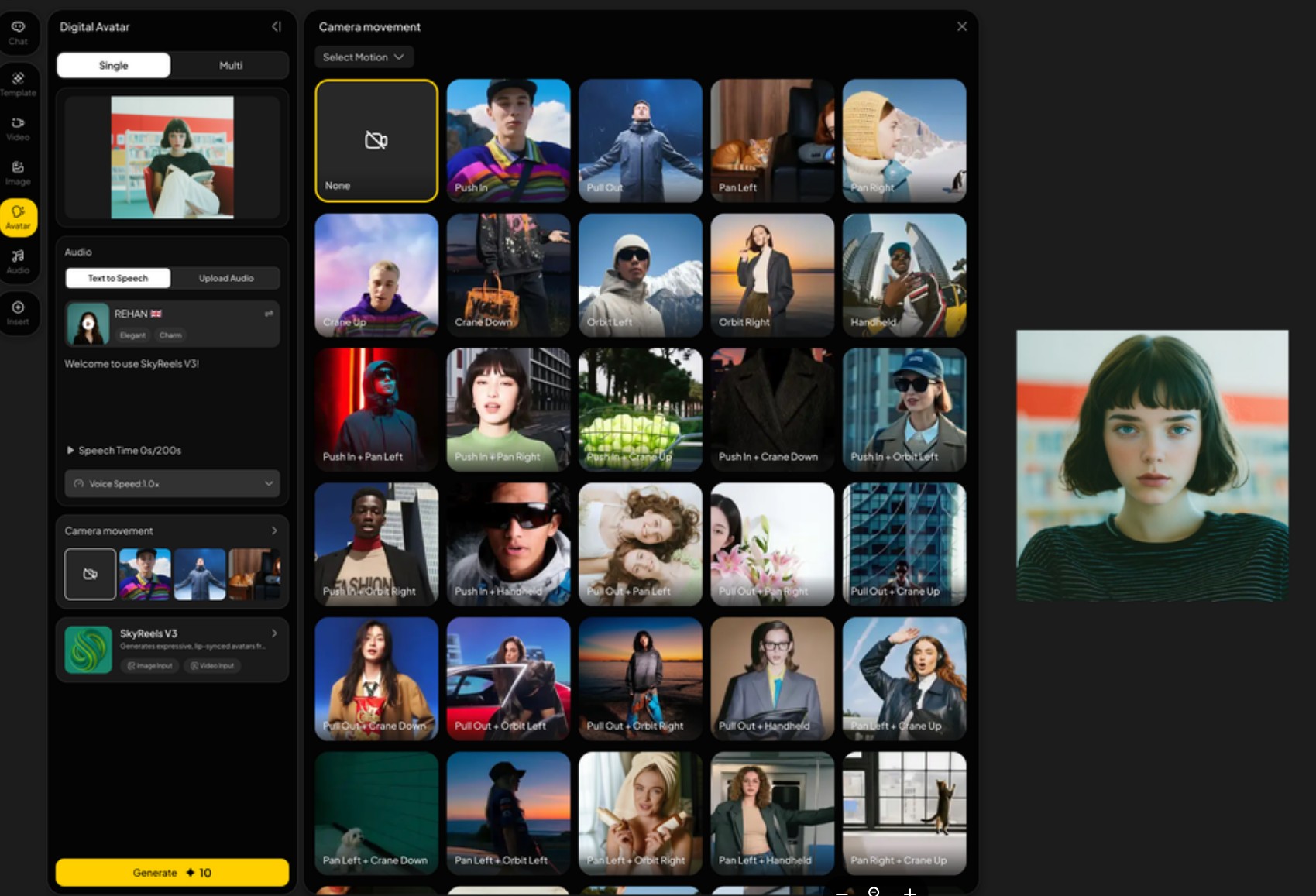Choose the Push In camera movement
The height and width of the screenshot is (896, 1316).
(509, 140)
